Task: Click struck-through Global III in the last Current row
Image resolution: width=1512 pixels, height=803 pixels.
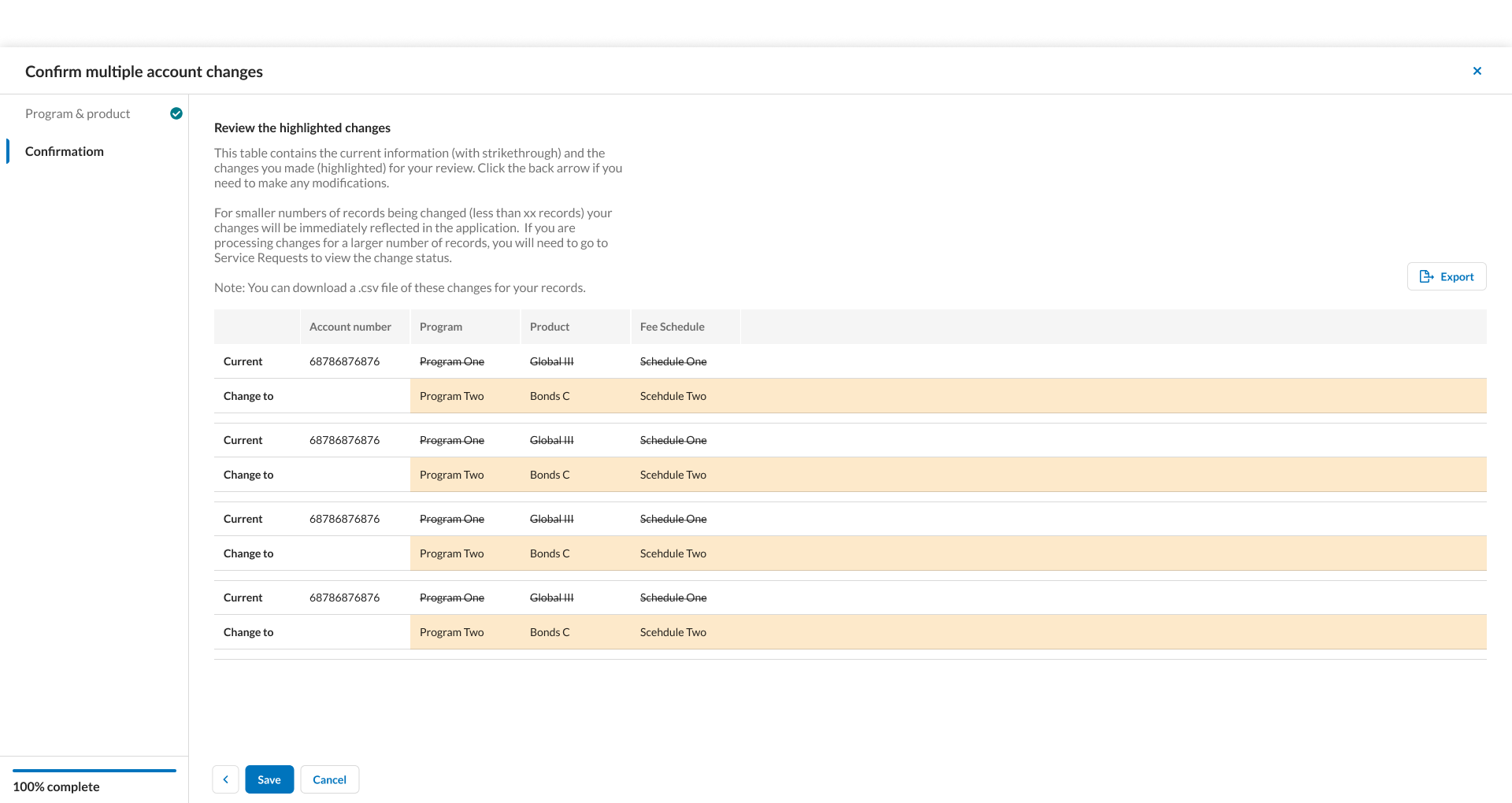Action: (551, 598)
